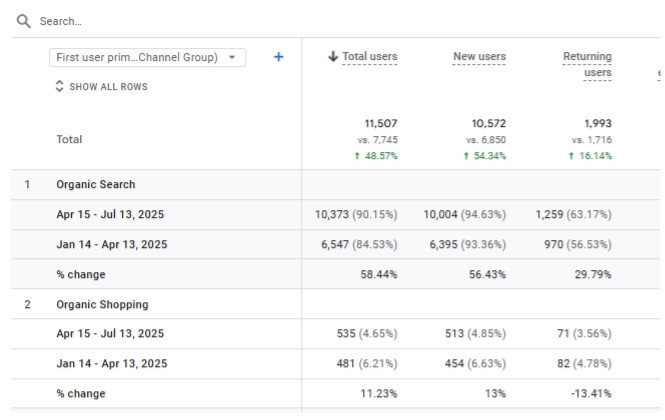
Task: Expand the table with Show All Rows
Action: tap(100, 87)
